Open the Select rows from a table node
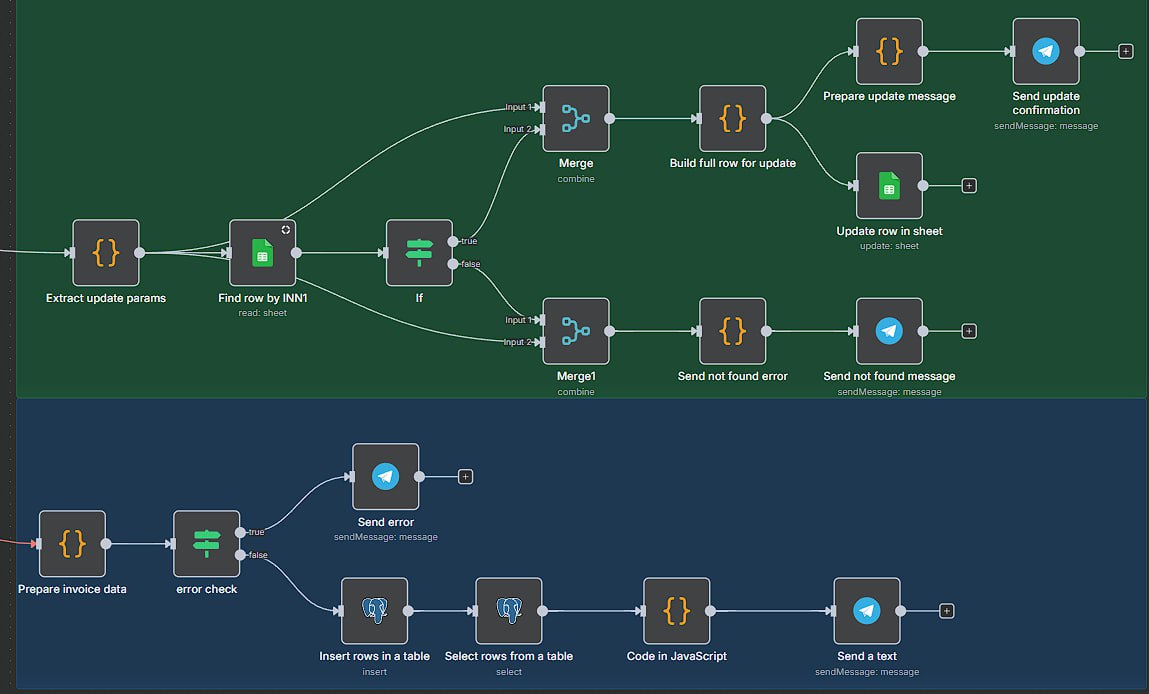The image size is (1149, 694). point(509,611)
